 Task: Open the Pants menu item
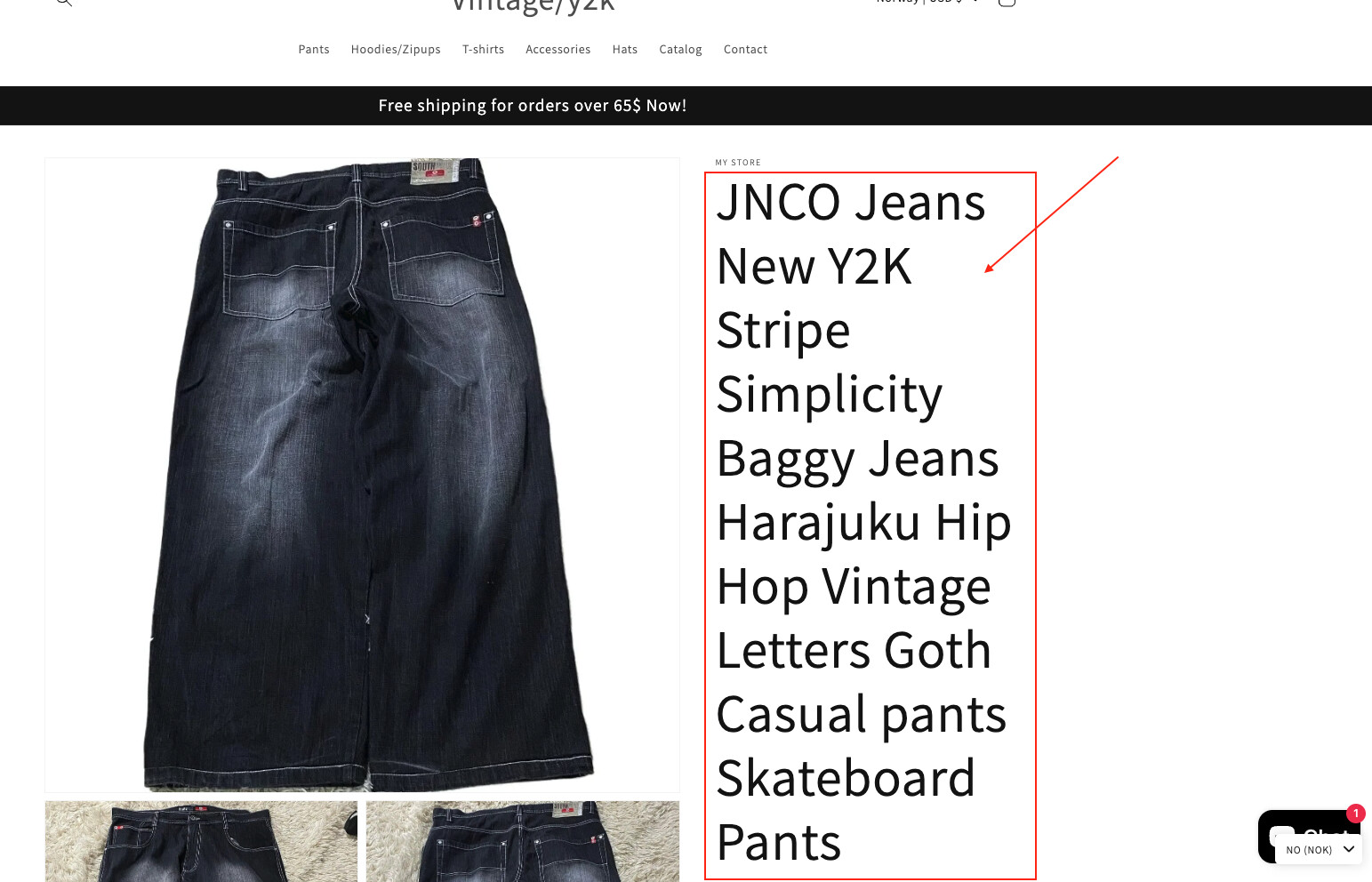[x=314, y=50]
